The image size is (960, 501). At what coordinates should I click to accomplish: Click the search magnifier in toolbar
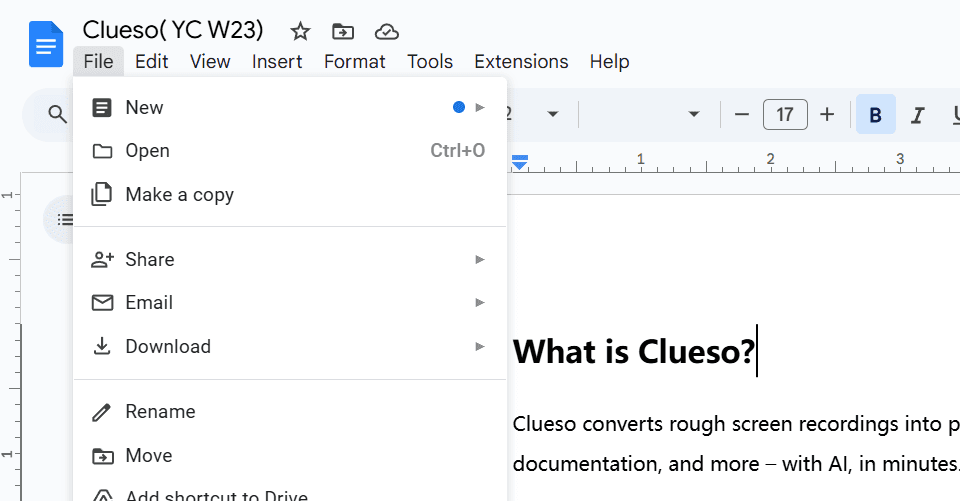tap(58, 114)
